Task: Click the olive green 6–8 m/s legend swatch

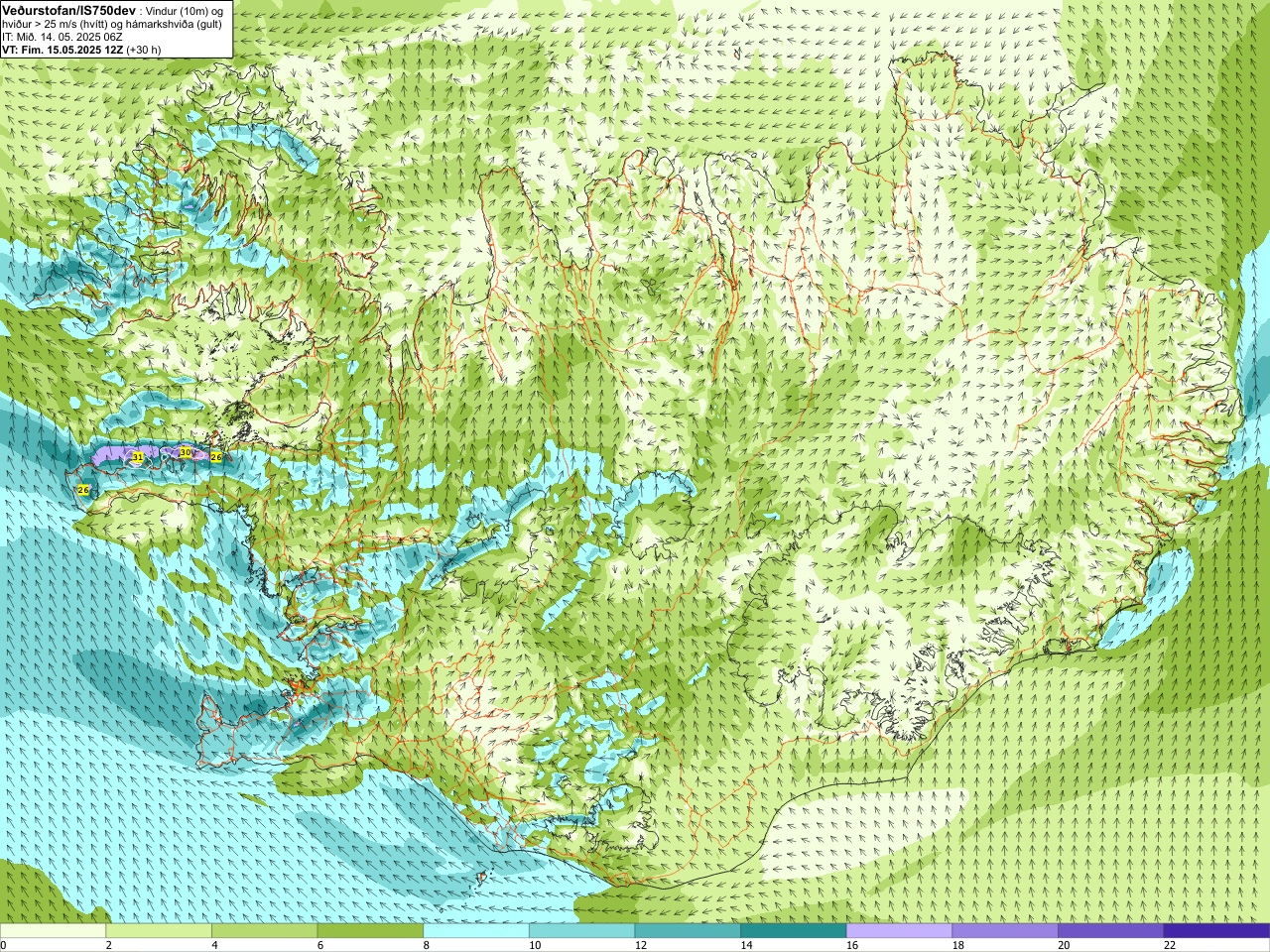Action: coord(370,931)
